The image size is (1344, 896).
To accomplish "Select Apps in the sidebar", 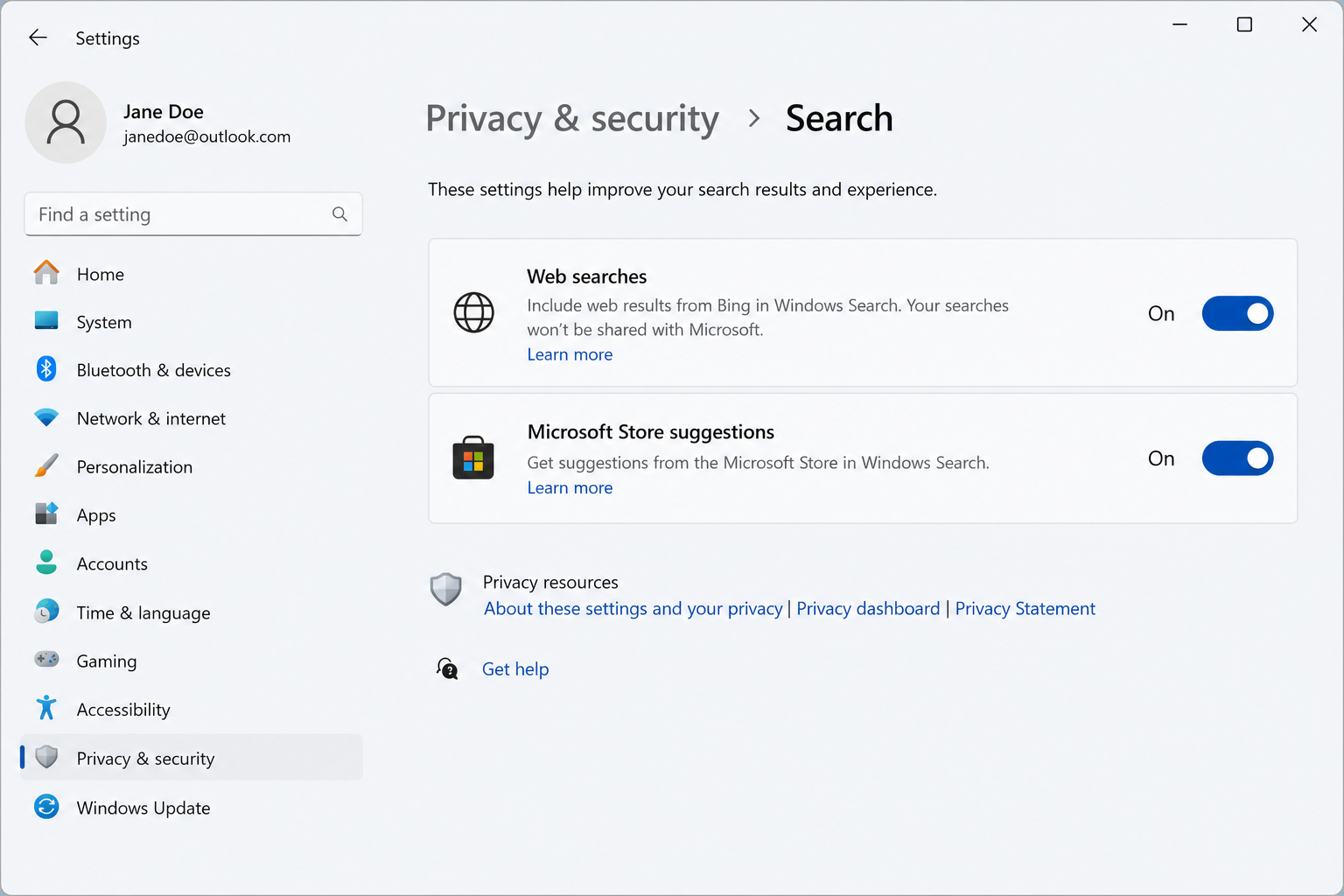I will pos(191,514).
